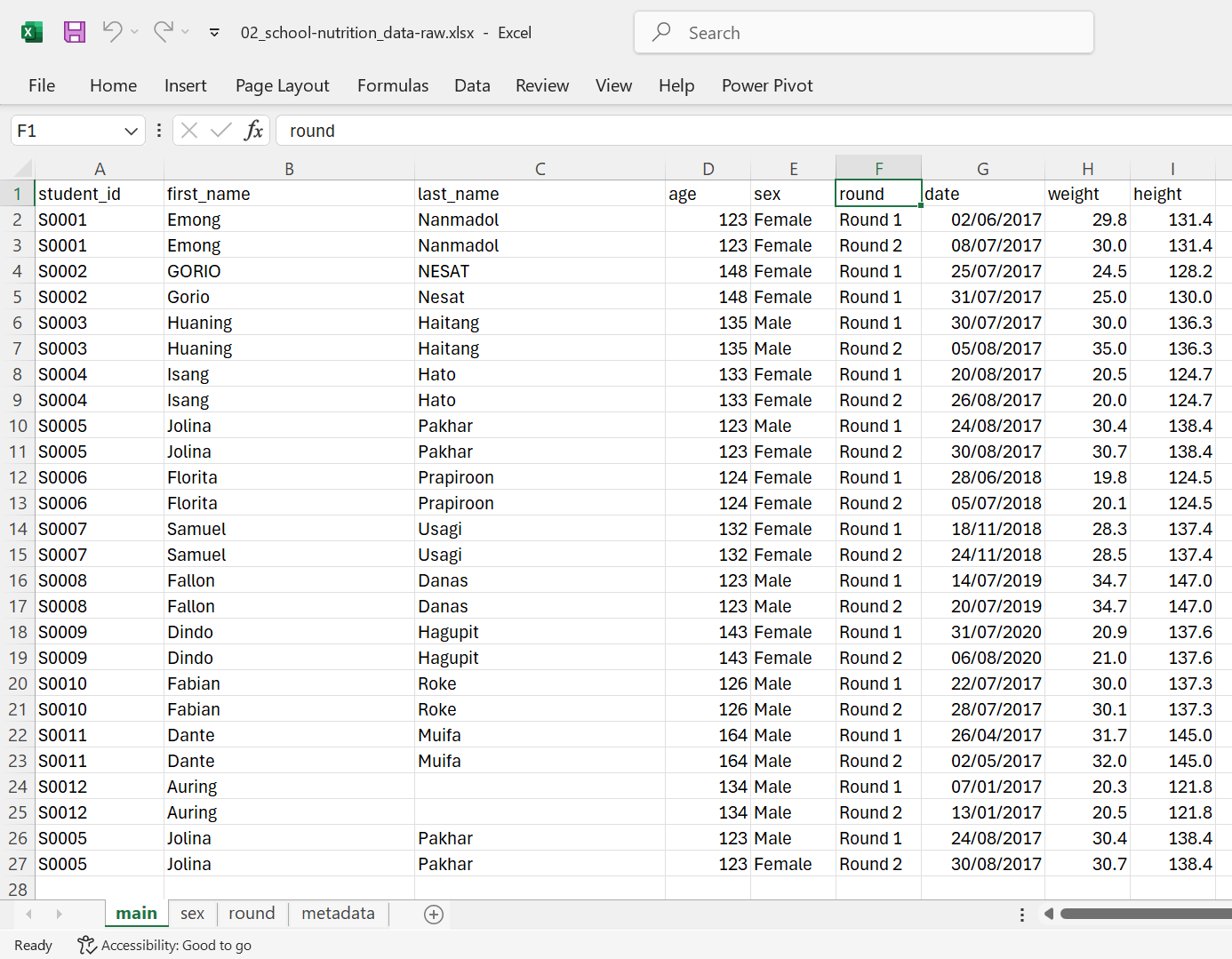
Task: Select 'Auring' in row 24
Action: (x=289, y=787)
